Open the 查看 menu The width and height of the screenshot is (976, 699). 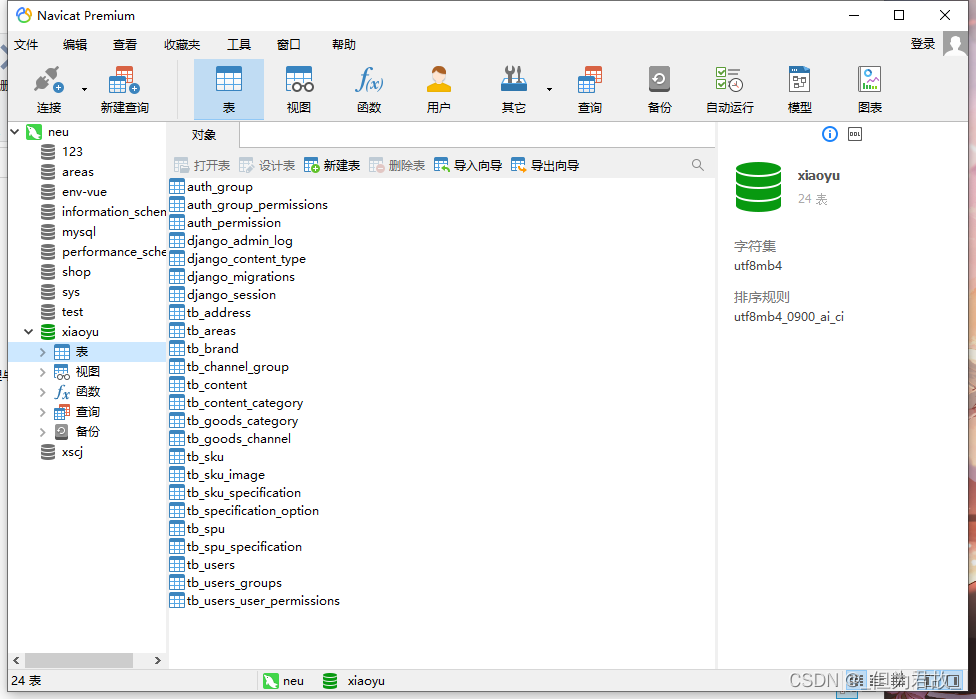[x=124, y=45]
